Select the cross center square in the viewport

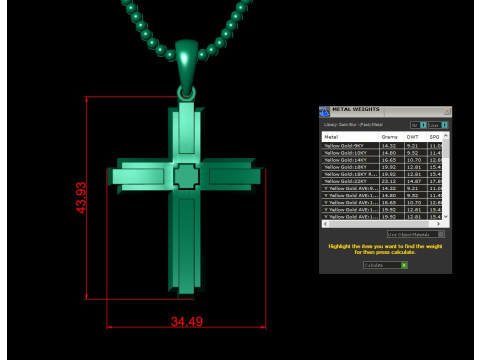pos(186,176)
